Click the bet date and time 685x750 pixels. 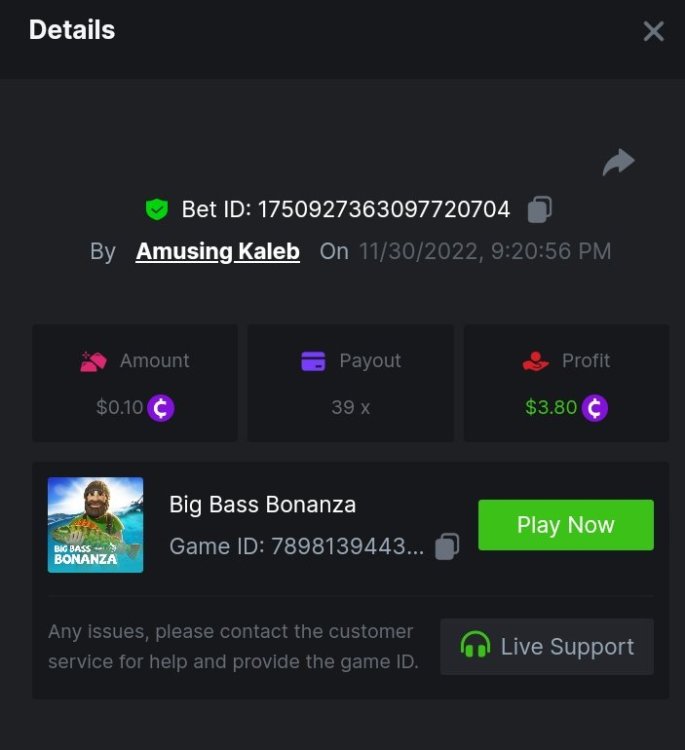485,251
